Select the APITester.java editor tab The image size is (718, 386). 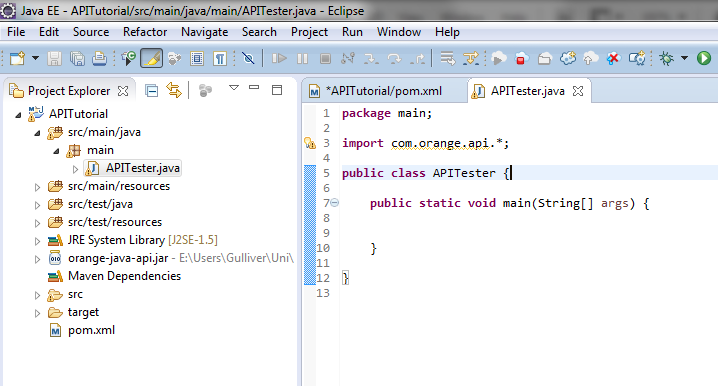pyautogui.click(x=528, y=91)
